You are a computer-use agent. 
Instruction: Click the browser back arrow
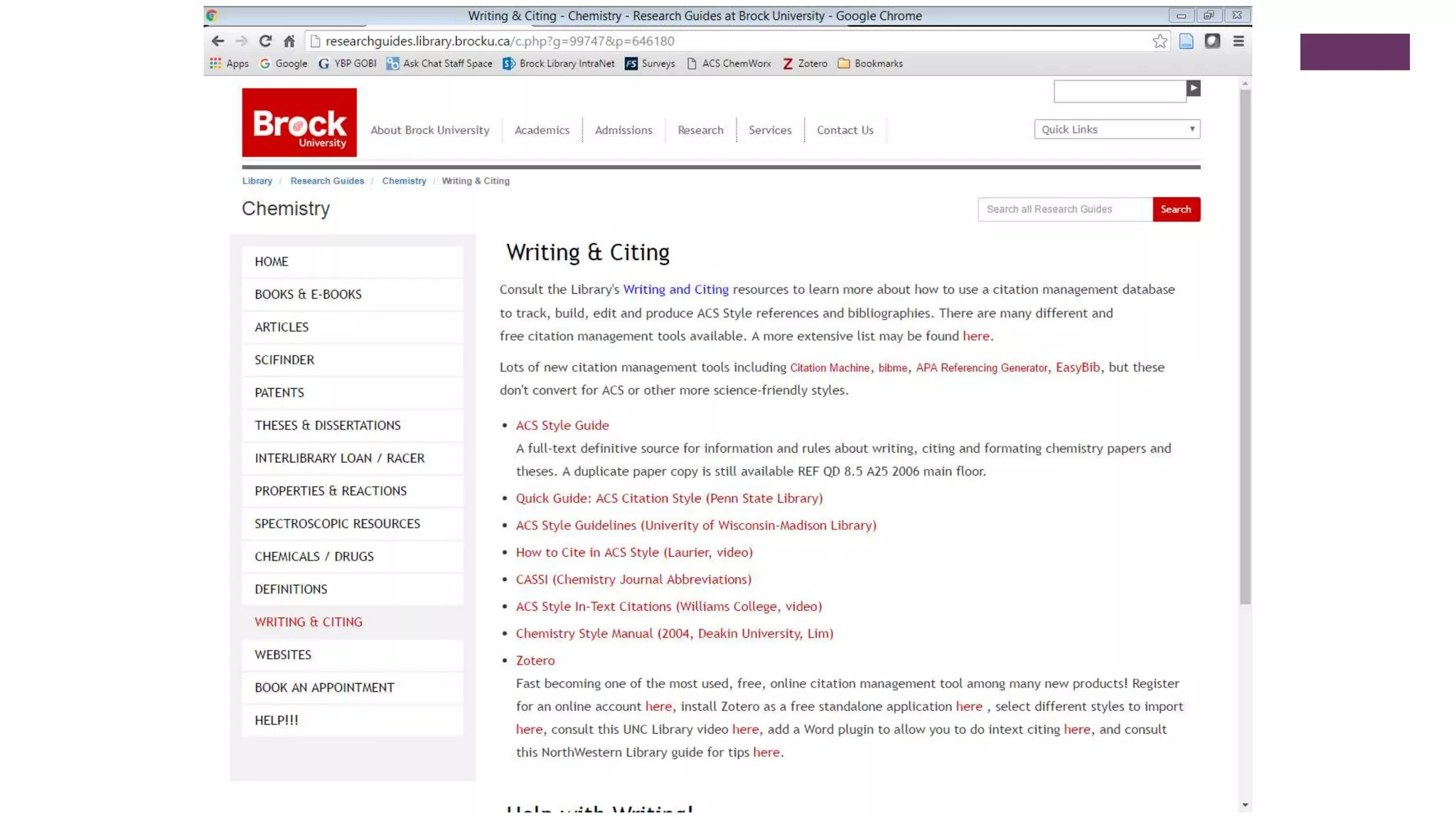pyautogui.click(x=218, y=41)
